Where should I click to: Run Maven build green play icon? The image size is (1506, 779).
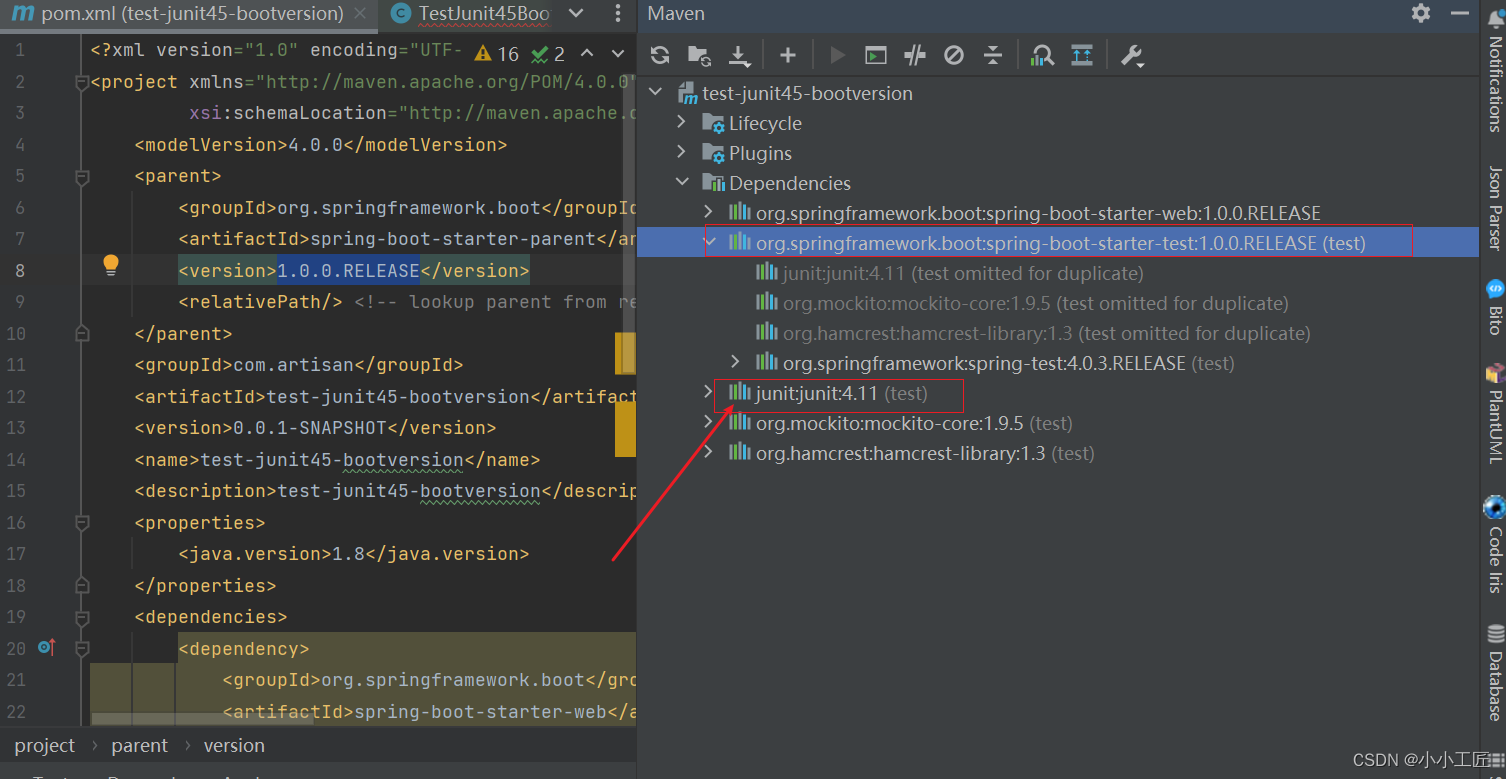pyautogui.click(x=838, y=56)
